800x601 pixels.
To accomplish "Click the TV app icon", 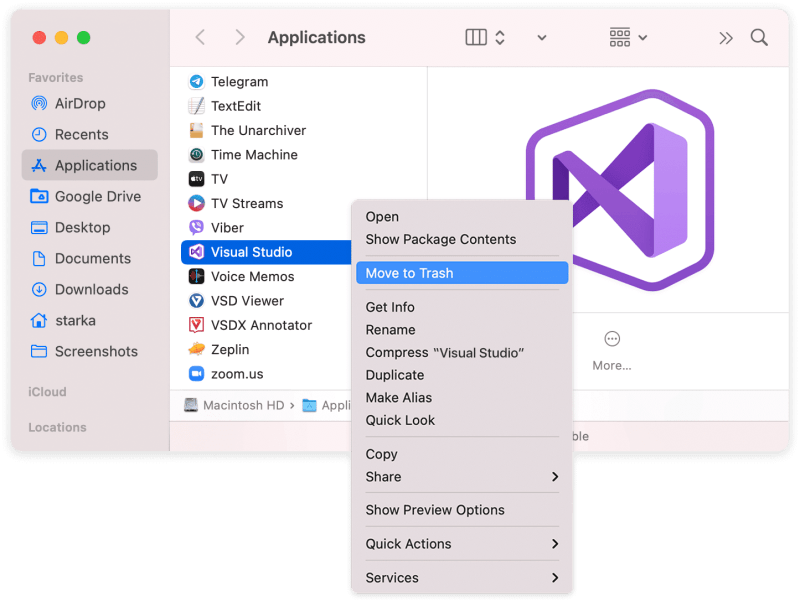I will click(x=195, y=178).
